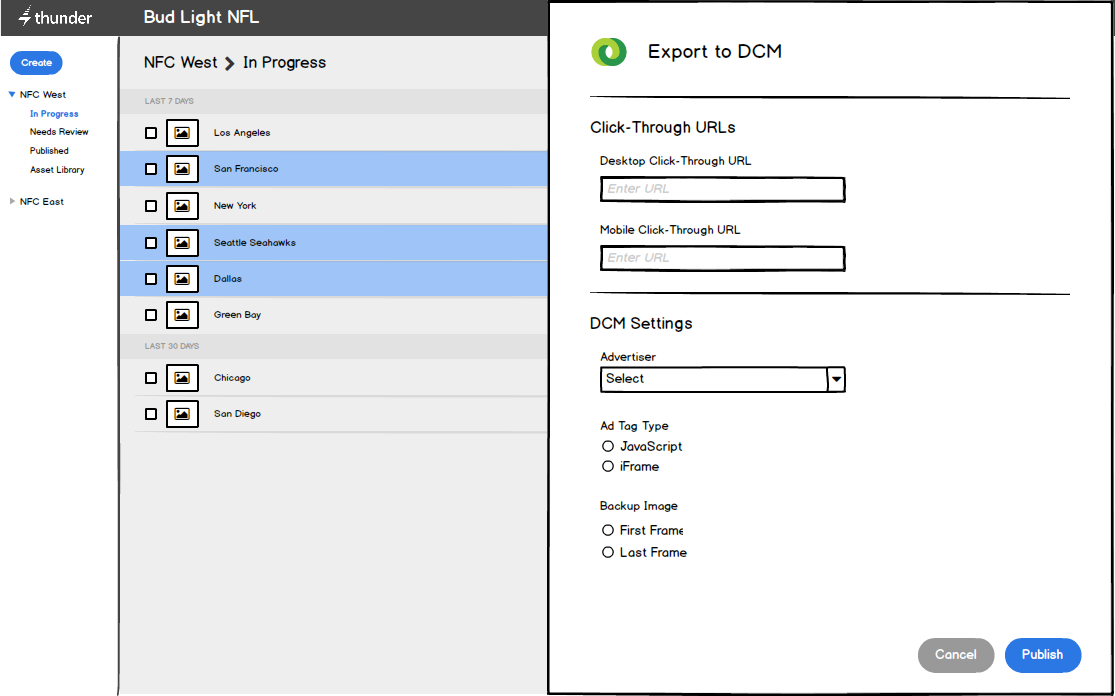Choose Last Frame as backup image
This screenshot has width=1115, height=696.
[x=608, y=552]
